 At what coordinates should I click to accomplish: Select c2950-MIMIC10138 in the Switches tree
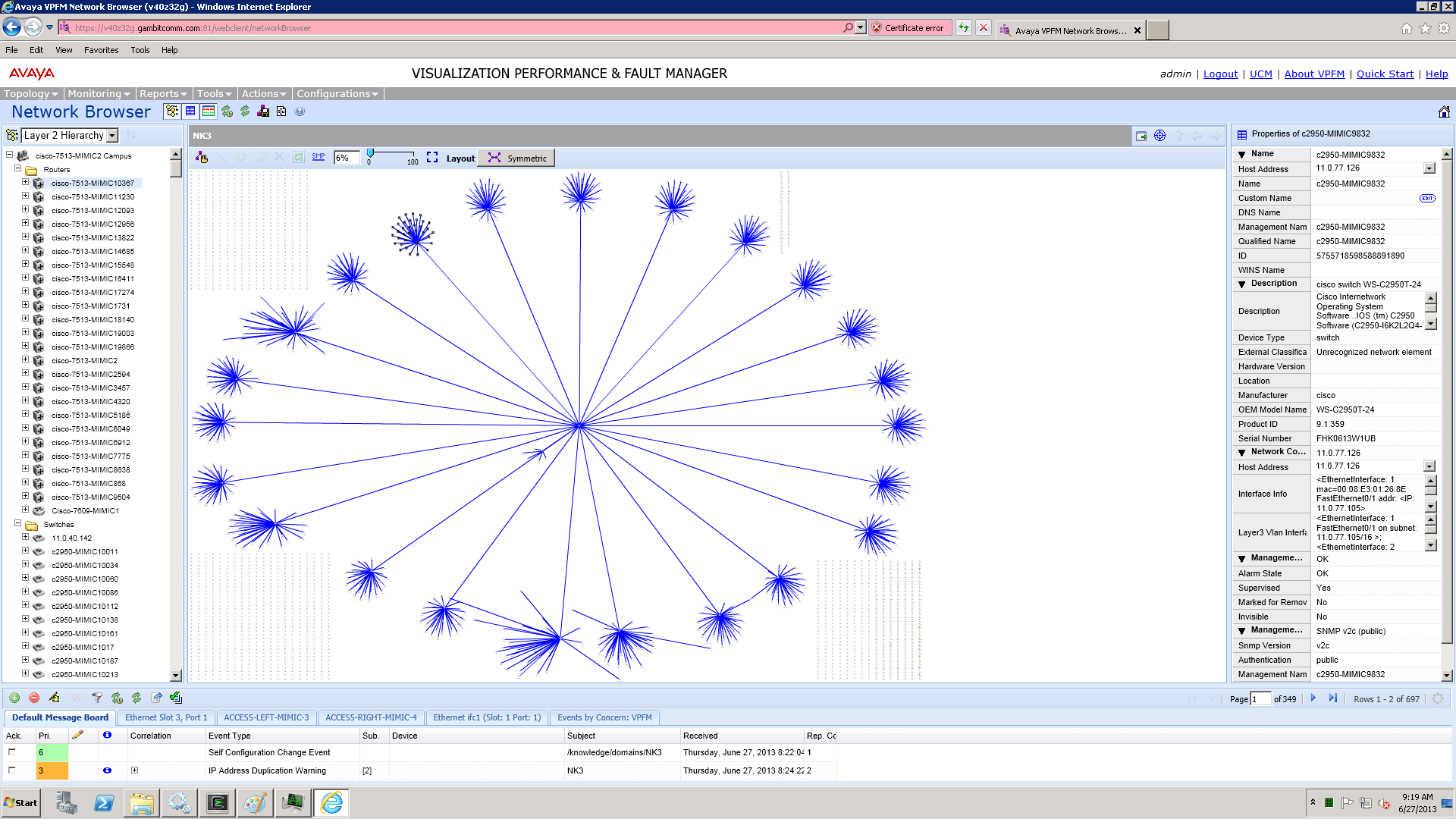pos(85,620)
